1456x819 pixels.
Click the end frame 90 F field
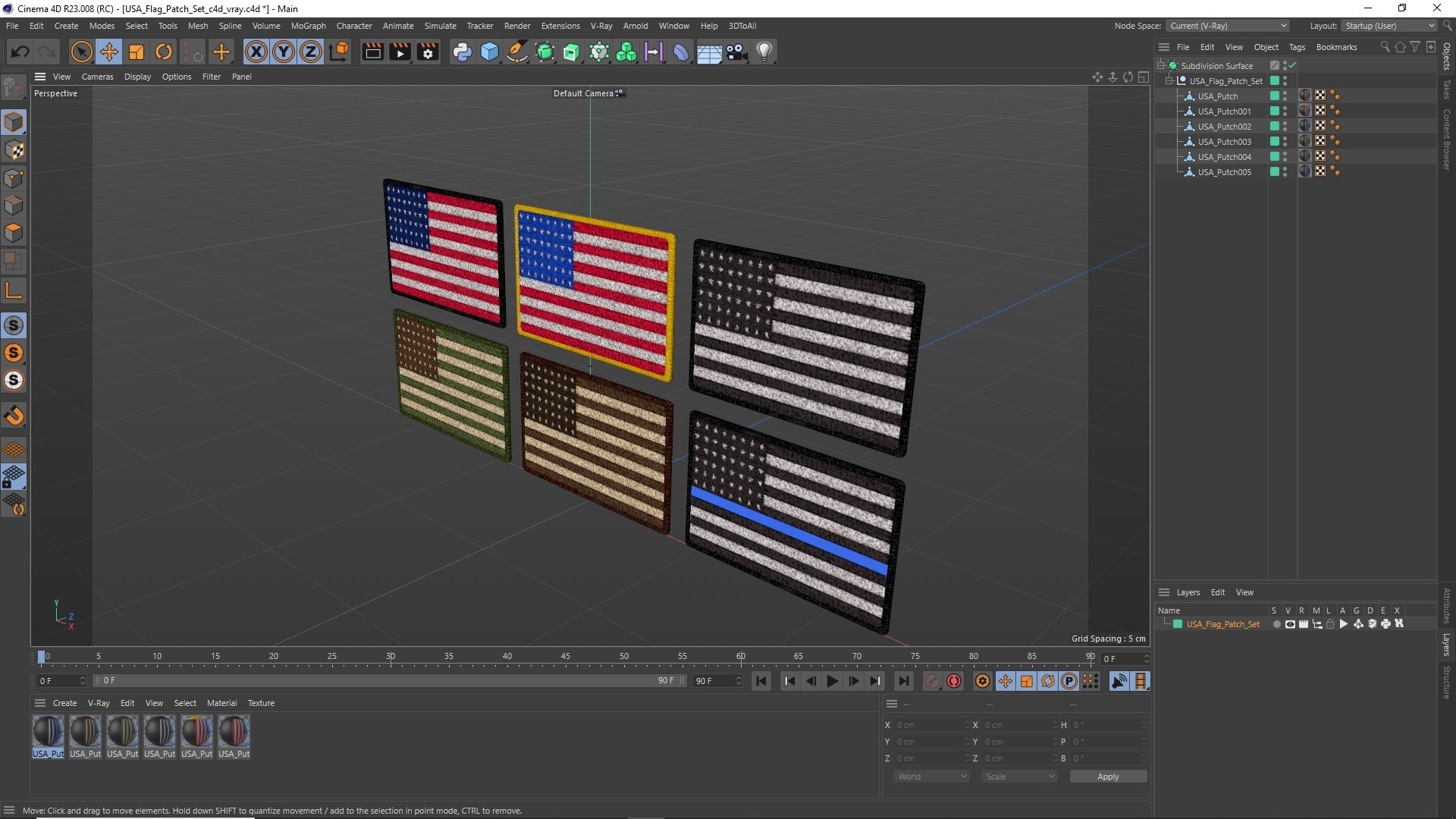click(x=717, y=681)
